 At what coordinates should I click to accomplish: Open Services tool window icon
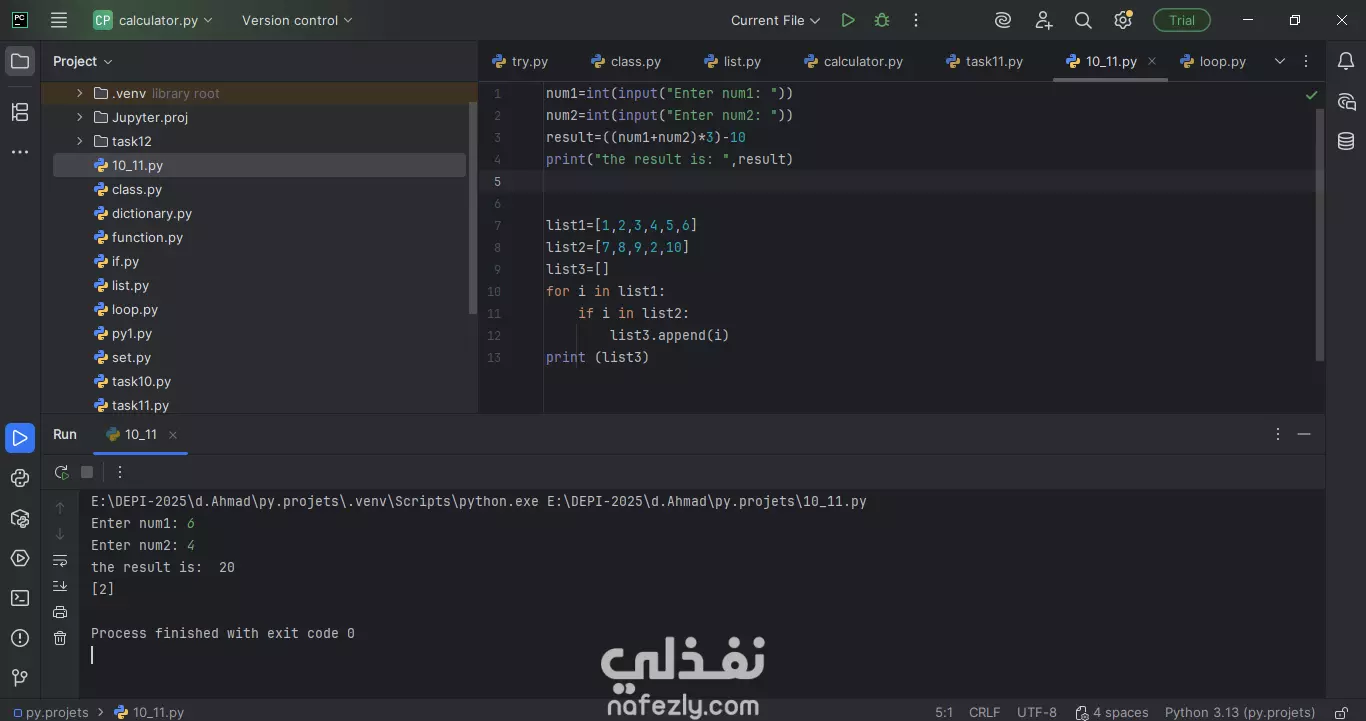pos(20,558)
